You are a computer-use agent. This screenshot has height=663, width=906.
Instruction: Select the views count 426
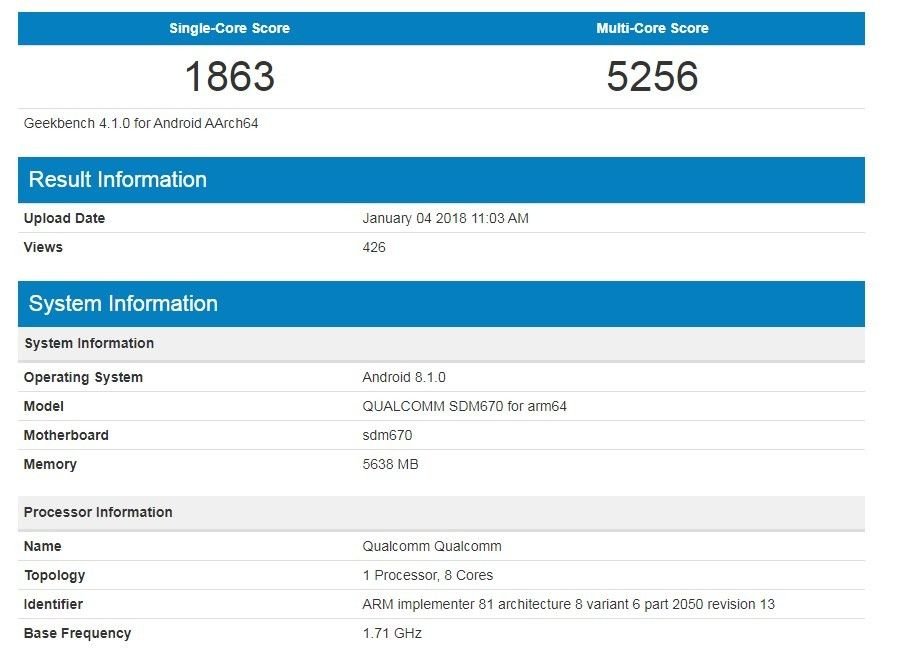[374, 247]
